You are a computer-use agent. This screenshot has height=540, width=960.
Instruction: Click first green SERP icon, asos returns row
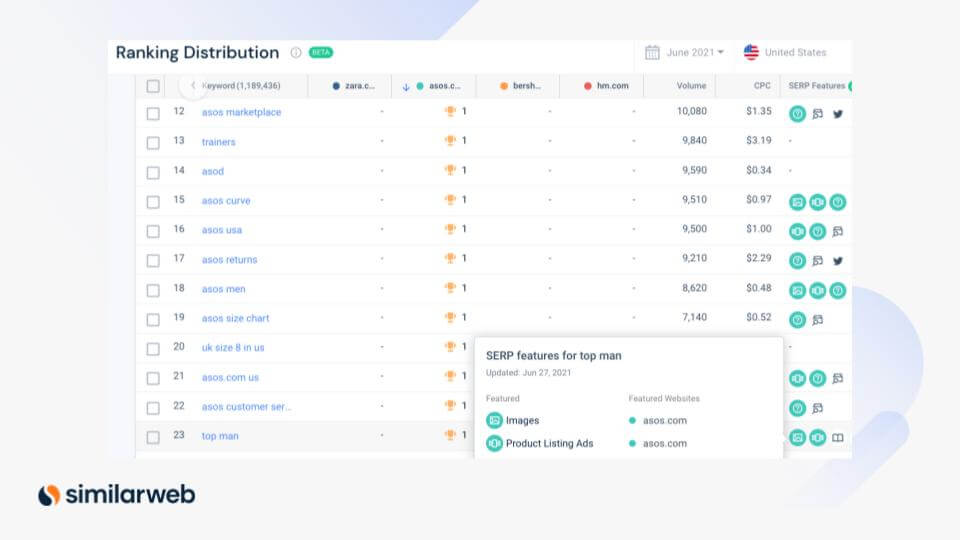797,261
